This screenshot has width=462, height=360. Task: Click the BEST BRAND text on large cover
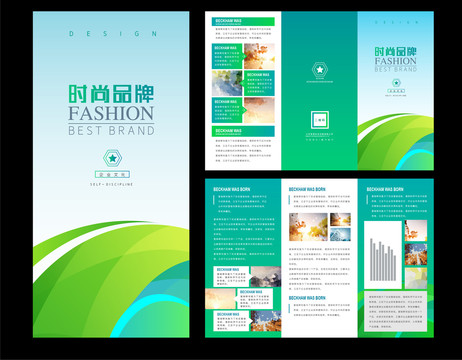tap(111, 130)
